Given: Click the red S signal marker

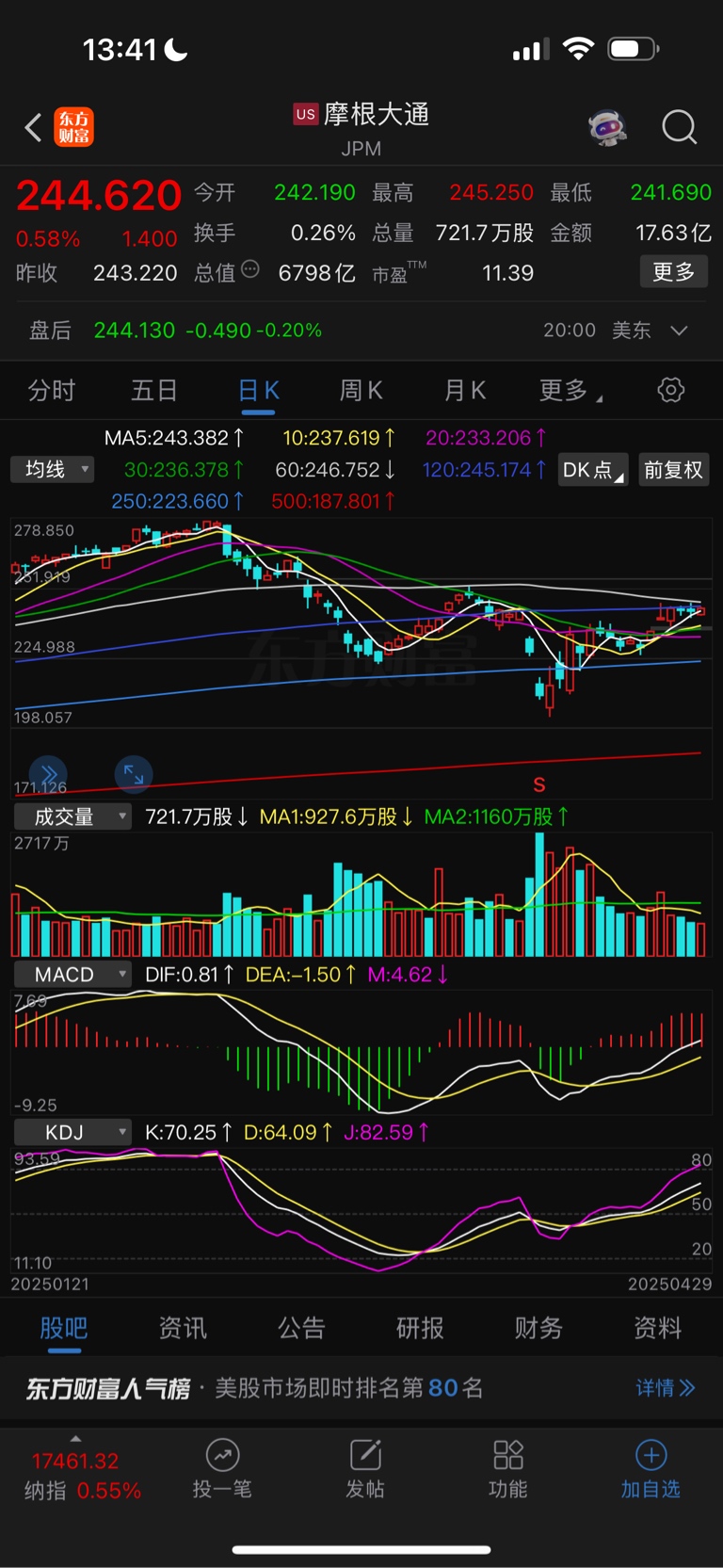Looking at the screenshot, I should 539,784.
